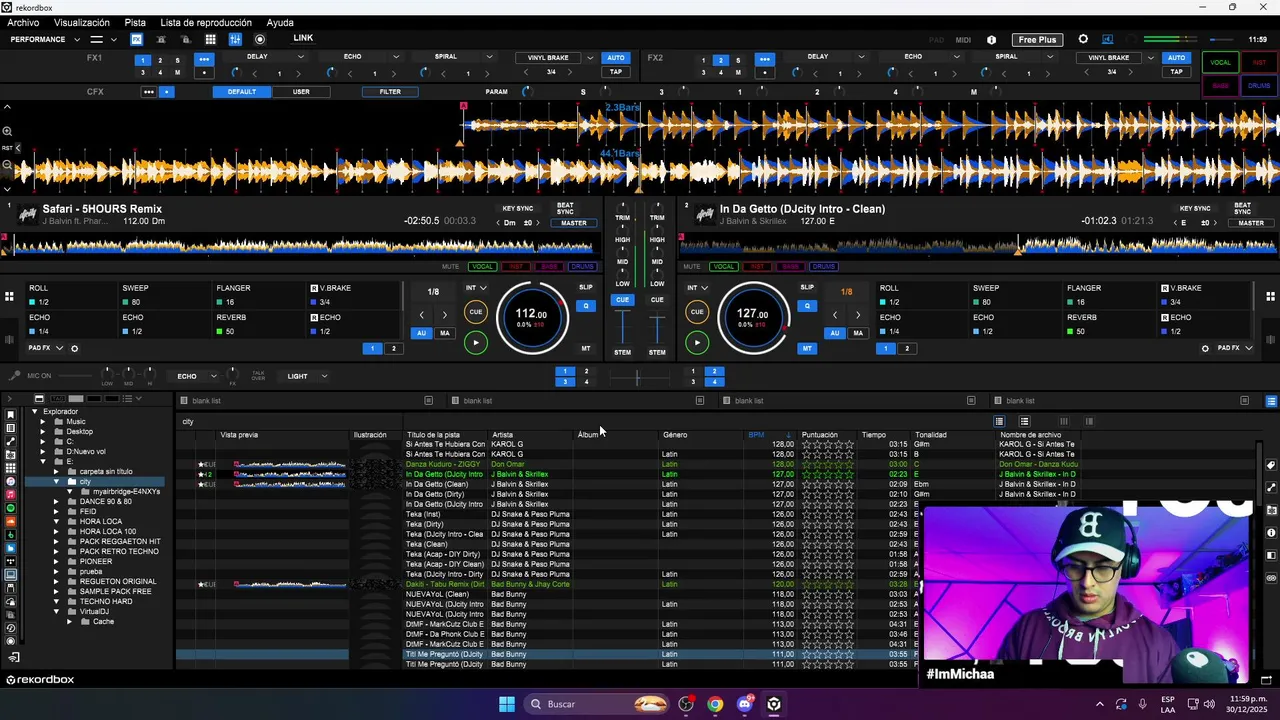Screen dimensions: 1280x720
Task: Open the Apple Music source icon in browser sidebar
Action: click(x=11, y=495)
